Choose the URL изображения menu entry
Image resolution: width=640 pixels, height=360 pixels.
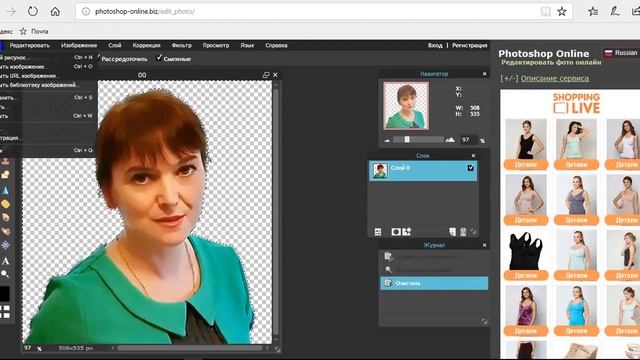point(49,76)
